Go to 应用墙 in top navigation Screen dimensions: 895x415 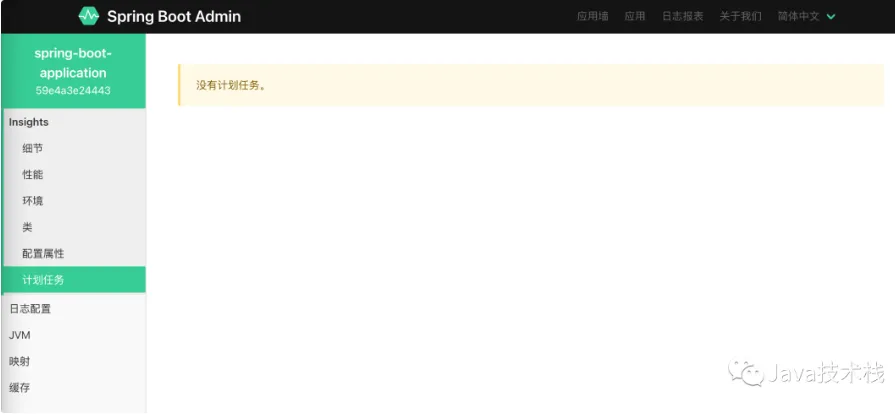pyautogui.click(x=592, y=17)
